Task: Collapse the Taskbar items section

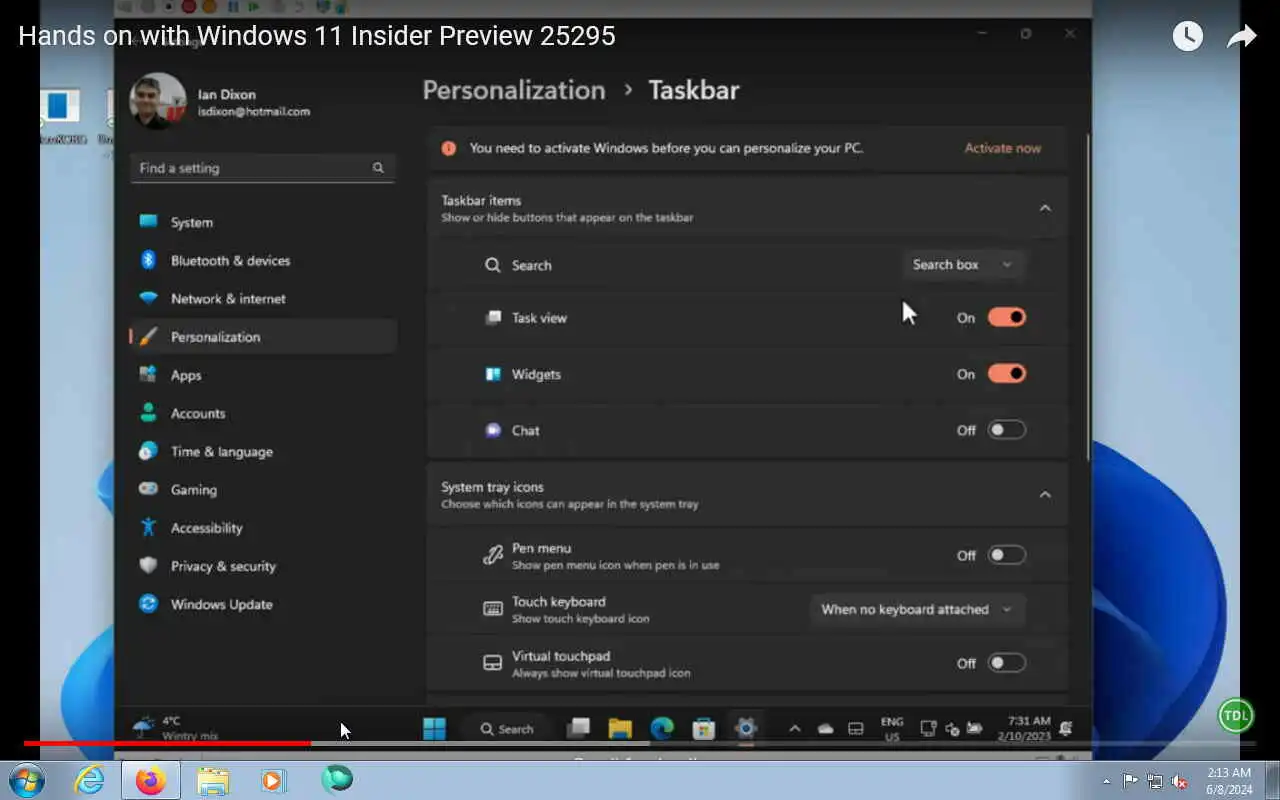Action: 1045,208
